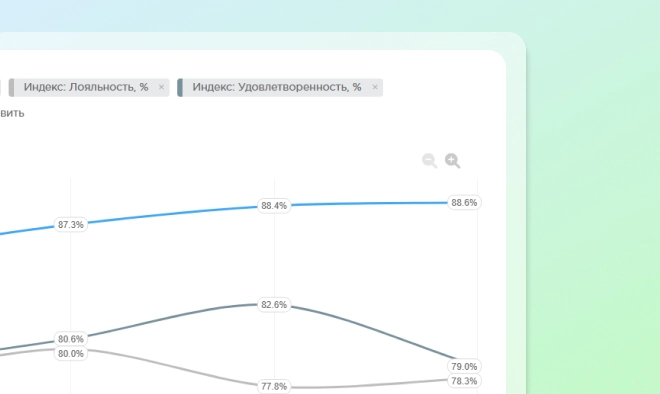The image size is (660, 394).
Task: Click the 80.6% data point label
Action: [71, 339]
